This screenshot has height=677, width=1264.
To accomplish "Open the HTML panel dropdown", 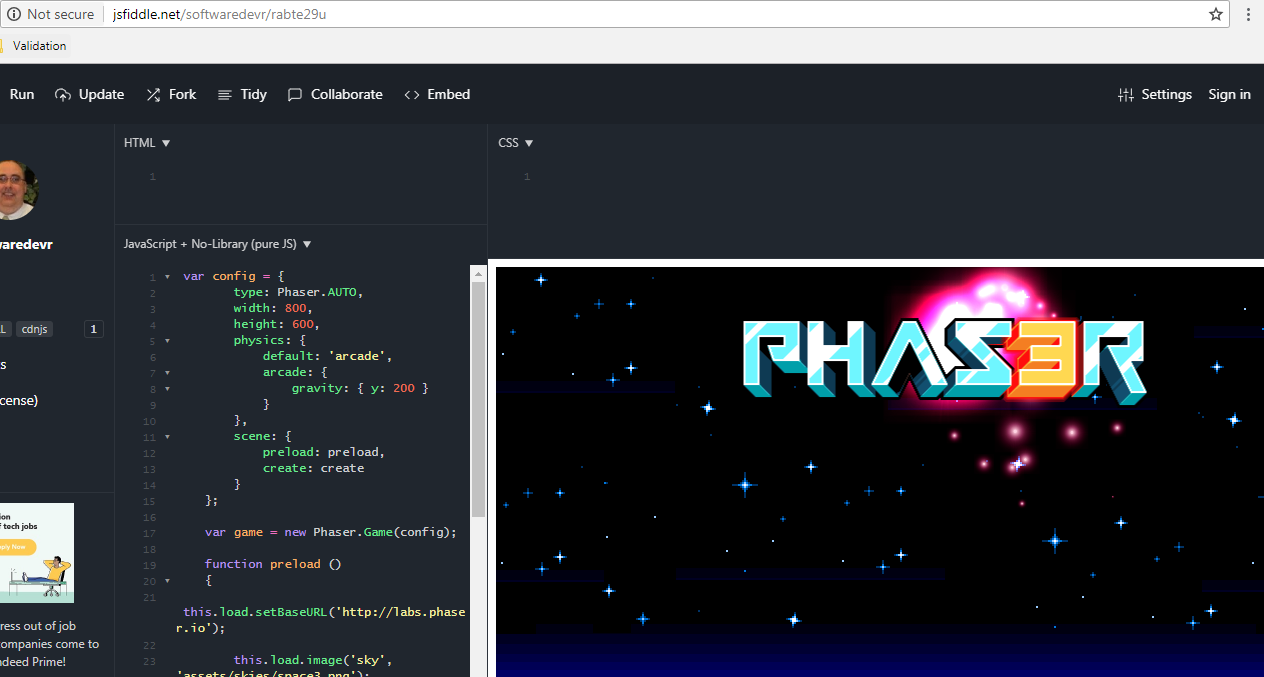I will (165, 142).
